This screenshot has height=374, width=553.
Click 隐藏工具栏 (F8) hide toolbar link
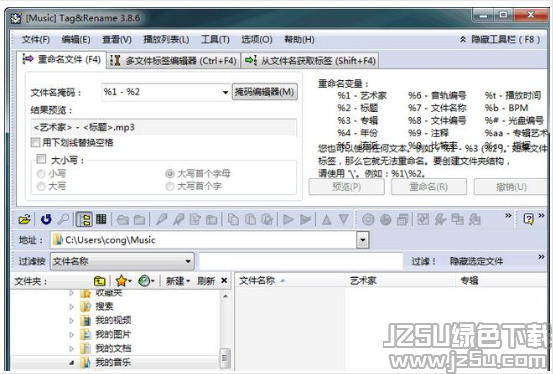point(500,40)
